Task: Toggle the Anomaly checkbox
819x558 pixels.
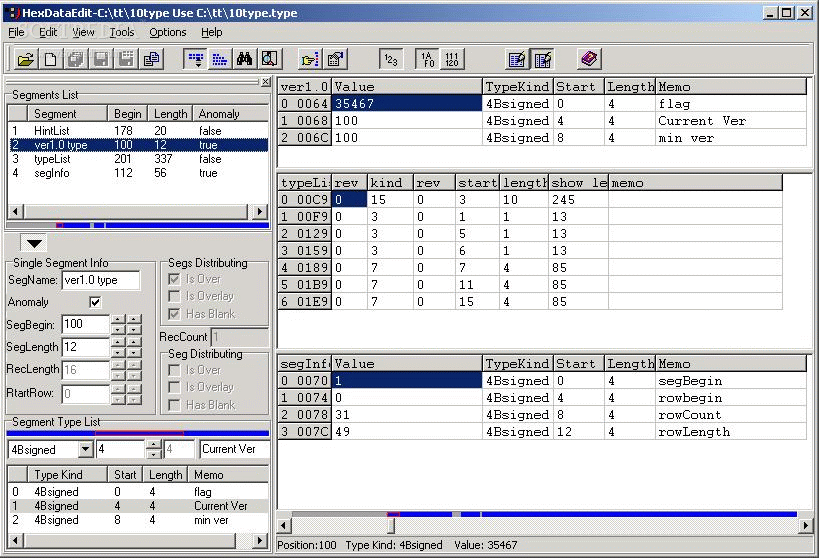Action: pyautogui.click(x=95, y=302)
